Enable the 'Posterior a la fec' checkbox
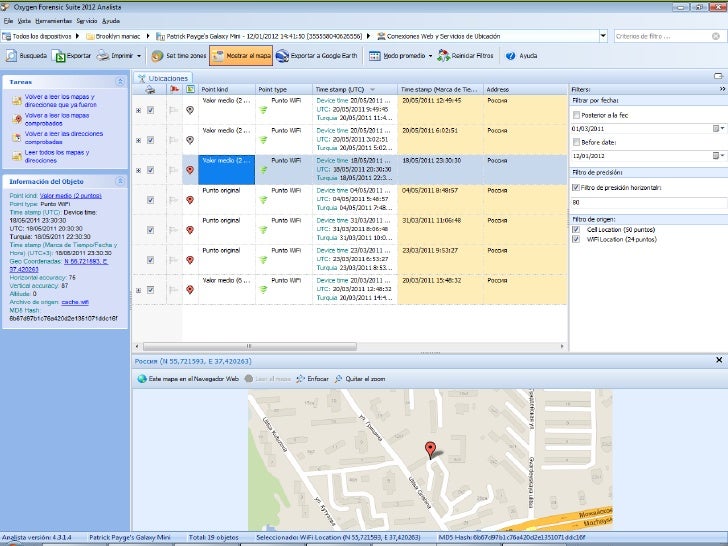728x546 pixels. [x=575, y=115]
